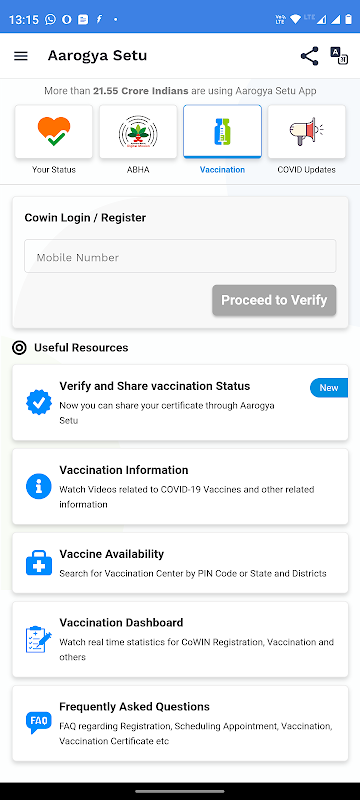
Task: Open the ABHA emblem tile
Action: click(x=138, y=132)
